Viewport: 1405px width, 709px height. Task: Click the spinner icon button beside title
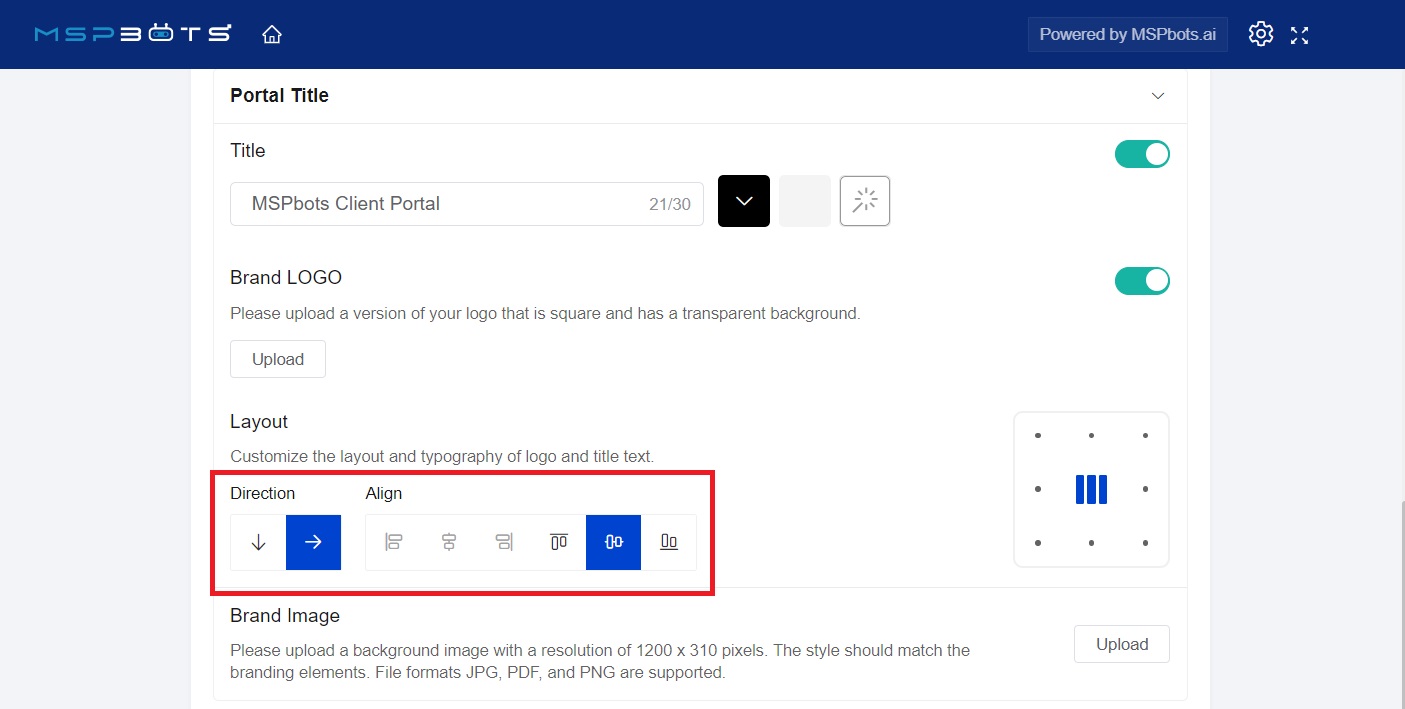[x=865, y=201]
